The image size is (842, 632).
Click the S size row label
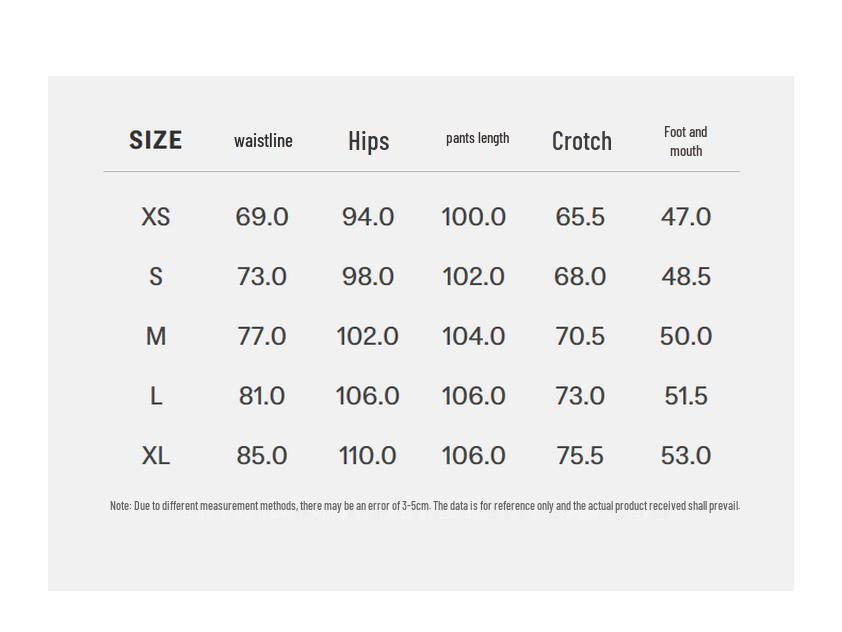(x=155, y=277)
